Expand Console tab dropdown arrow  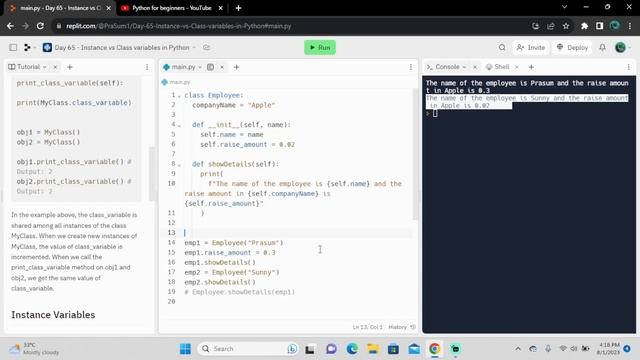pos(464,67)
